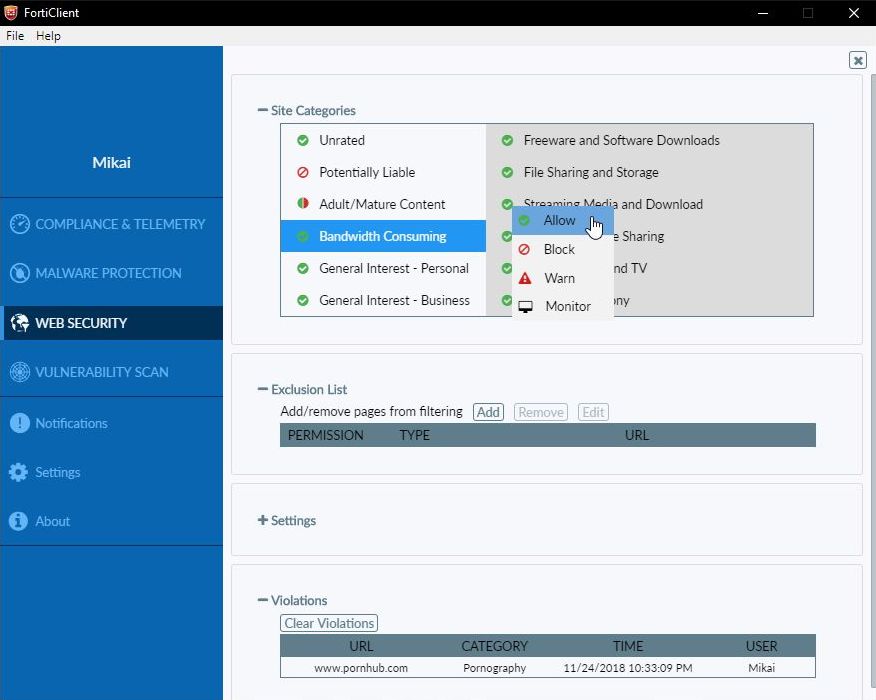Click the Malware Protection shield icon
The width and height of the screenshot is (876, 700).
coord(19,273)
